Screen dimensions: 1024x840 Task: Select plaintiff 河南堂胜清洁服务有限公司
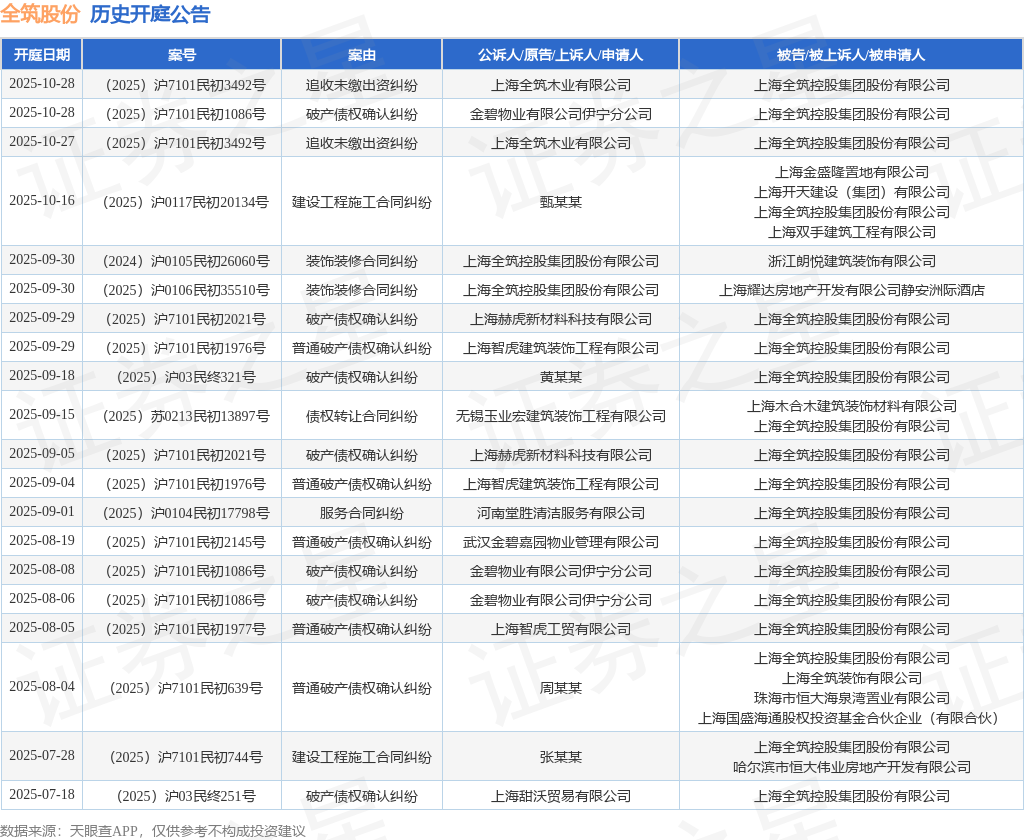pos(561,513)
